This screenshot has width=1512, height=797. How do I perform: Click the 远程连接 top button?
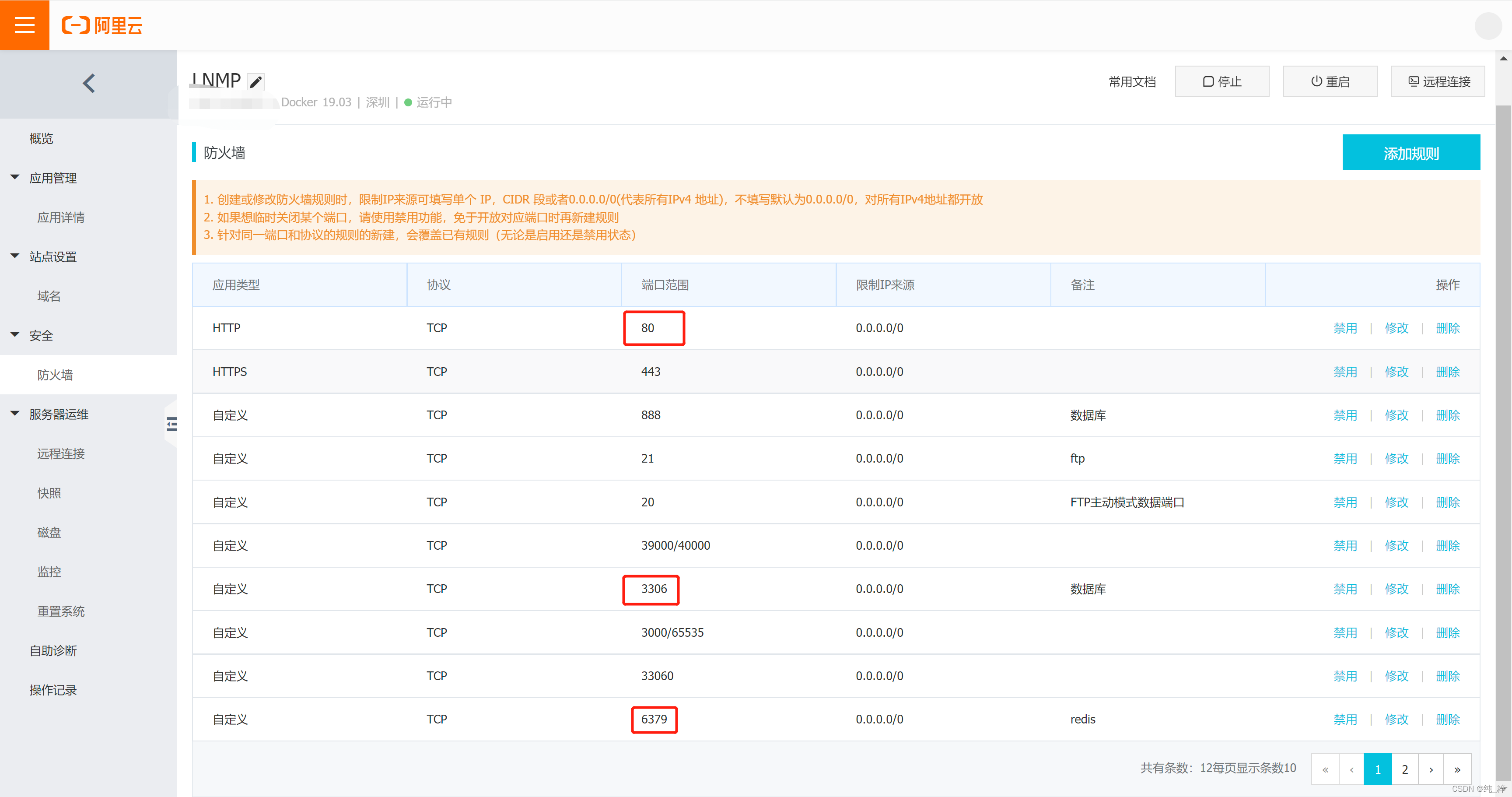[x=1438, y=81]
